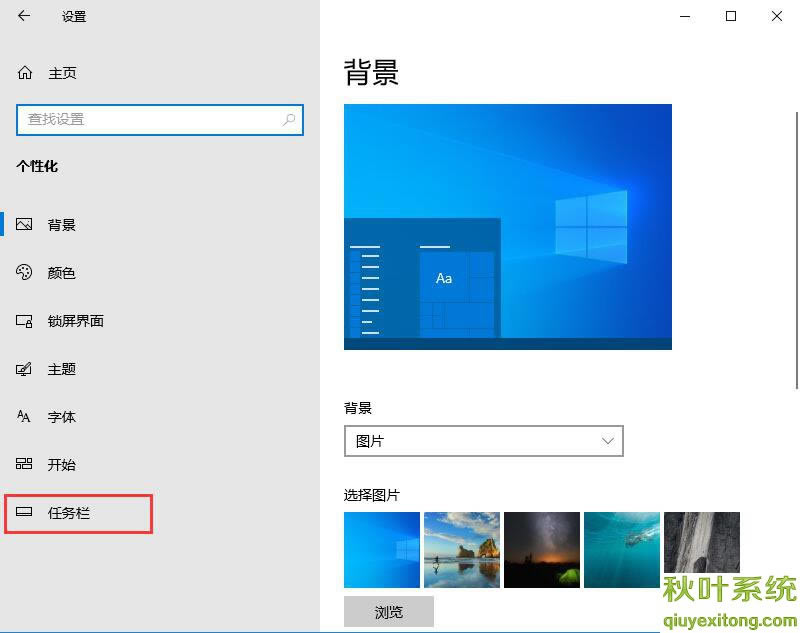Open the 主页 home icon
Screen dimensions: 800x633
(x=25, y=73)
